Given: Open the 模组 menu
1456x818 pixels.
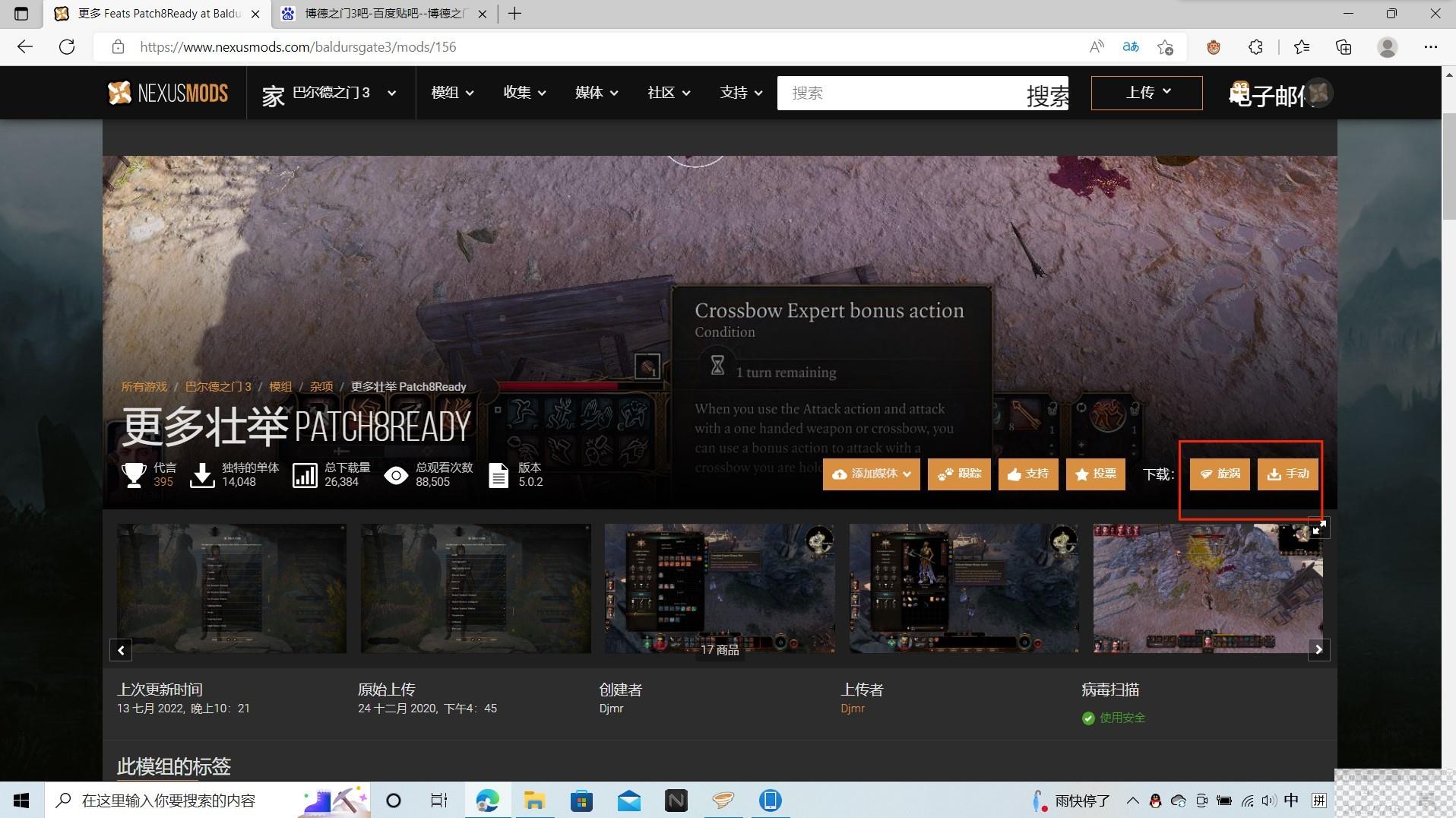Looking at the screenshot, I should pyautogui.click(x=452, y=93).
